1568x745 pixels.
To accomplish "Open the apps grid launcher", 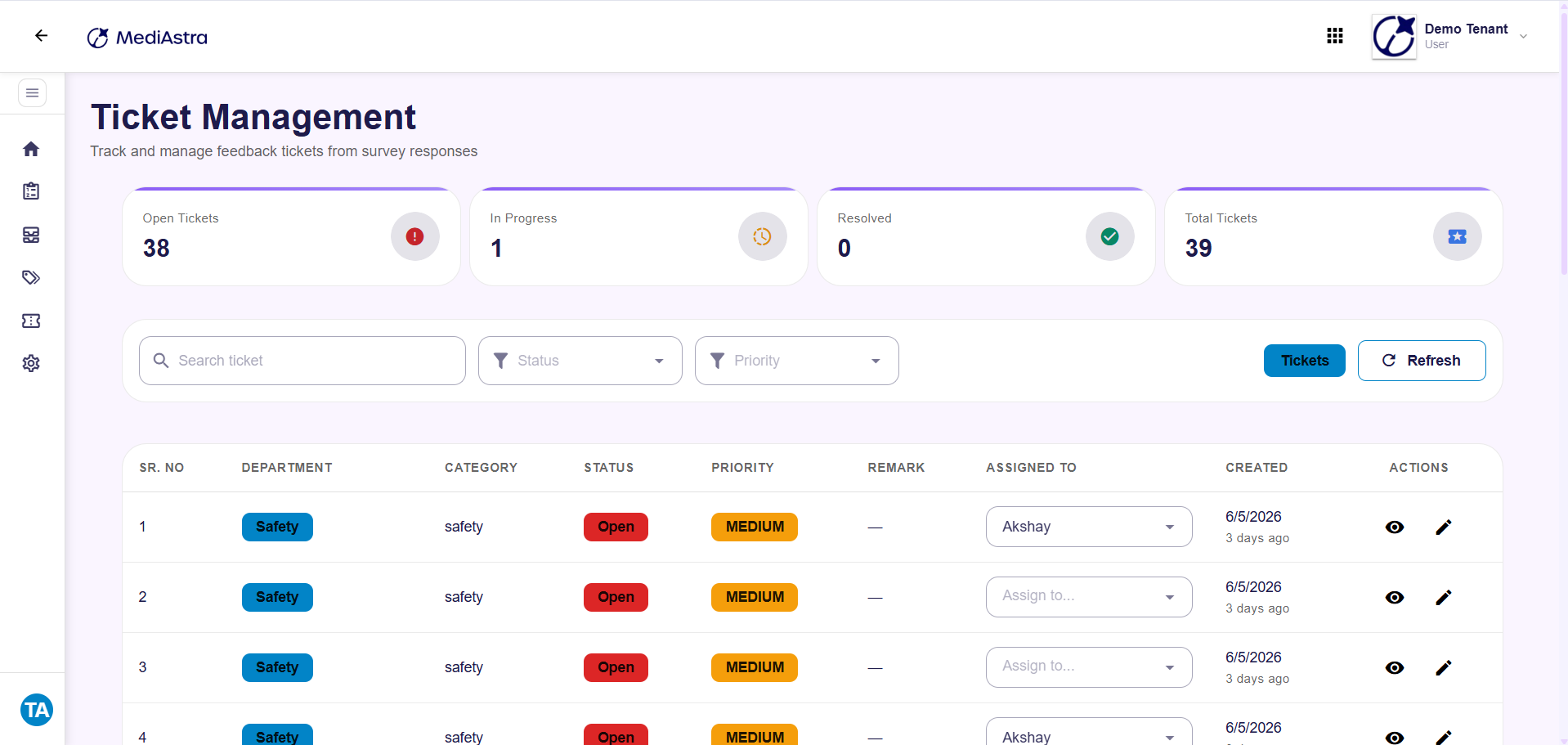I will pos(1335,36).
